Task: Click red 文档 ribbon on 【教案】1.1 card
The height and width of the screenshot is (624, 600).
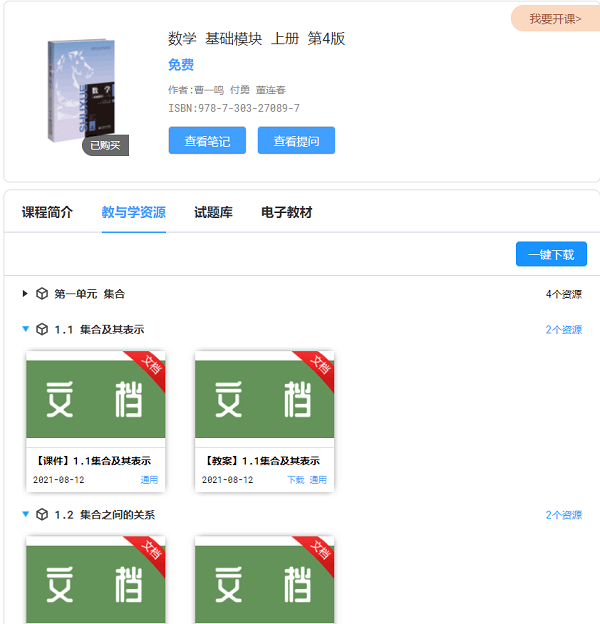Action: pyautogui.click(x=318, y=366)
